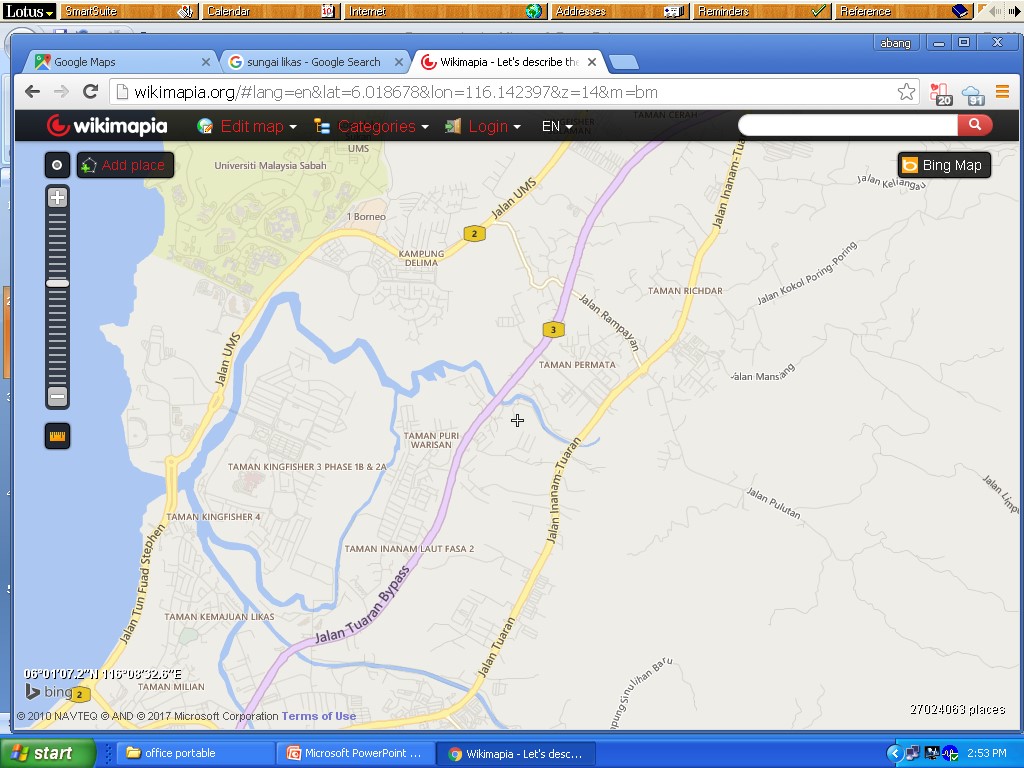1024x768 pixels.
Task: Click the Wikimapia search input field
Action: [x=848, y=125]
